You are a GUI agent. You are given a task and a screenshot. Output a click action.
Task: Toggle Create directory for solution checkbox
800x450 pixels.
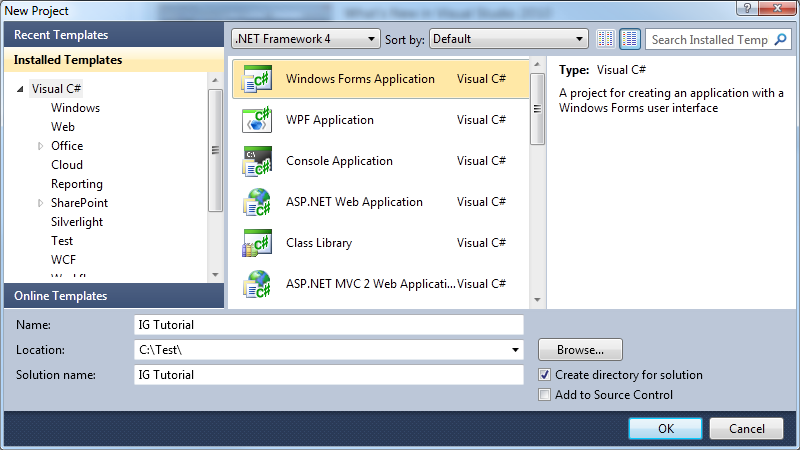coord(544,375)
